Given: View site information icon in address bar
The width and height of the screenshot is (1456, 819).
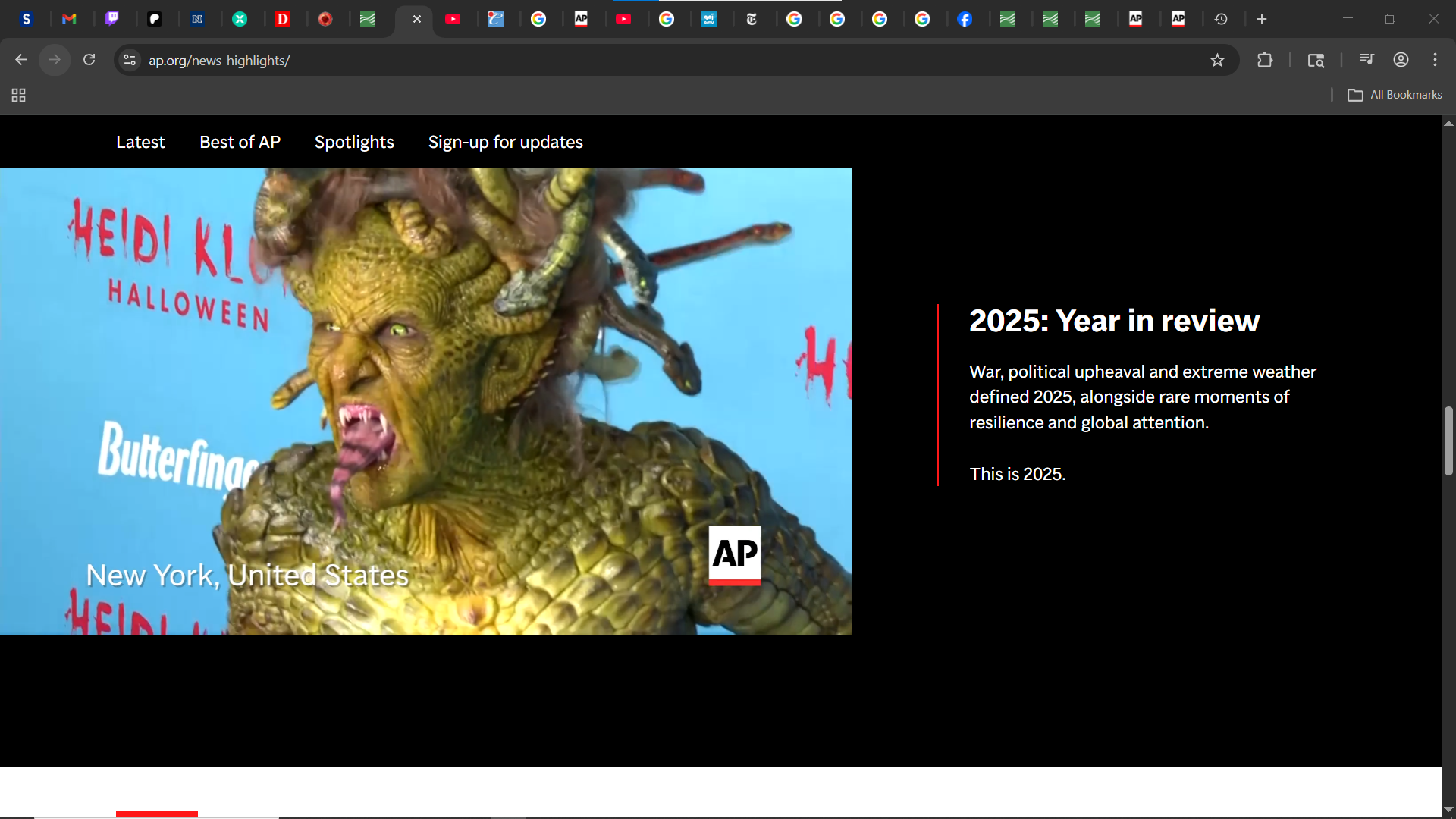Looking at the screenshot, I should click(130, 60).
